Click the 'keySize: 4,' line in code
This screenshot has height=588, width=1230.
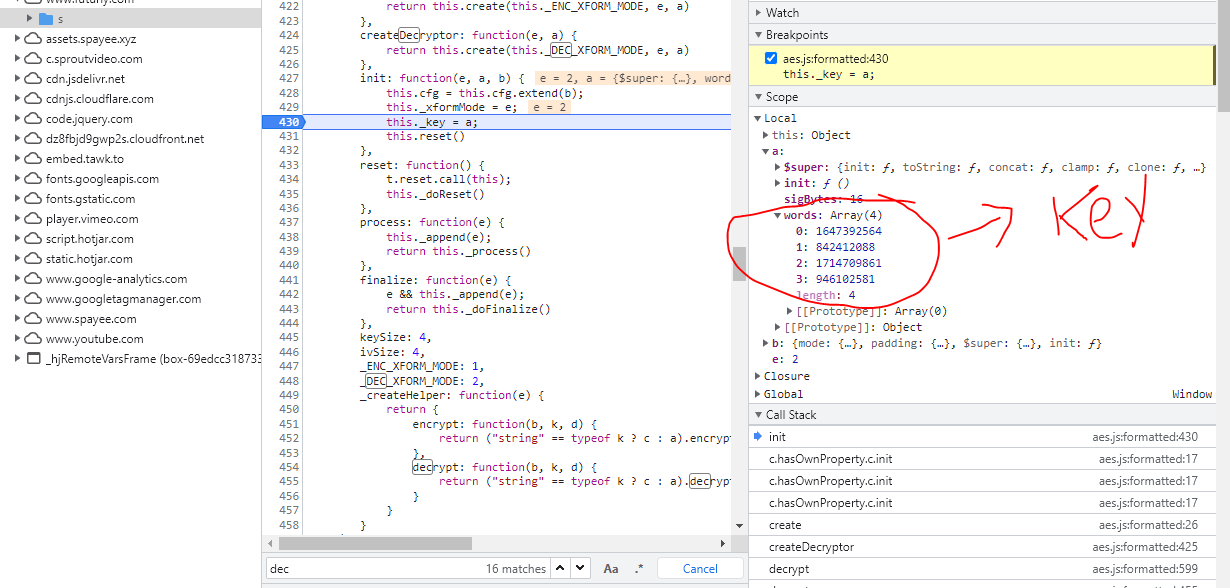pos(392,338)
